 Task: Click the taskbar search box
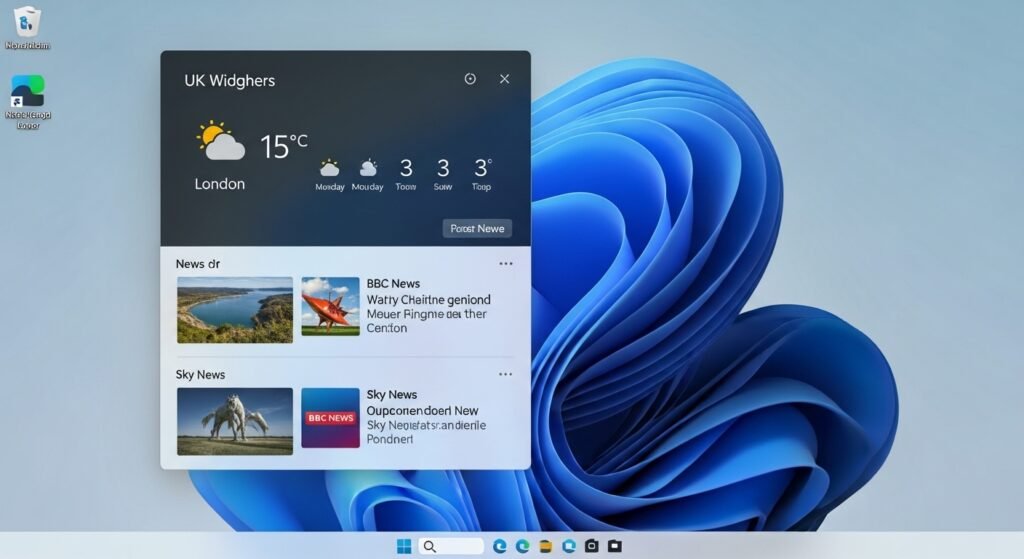click(x=451, y=546)
